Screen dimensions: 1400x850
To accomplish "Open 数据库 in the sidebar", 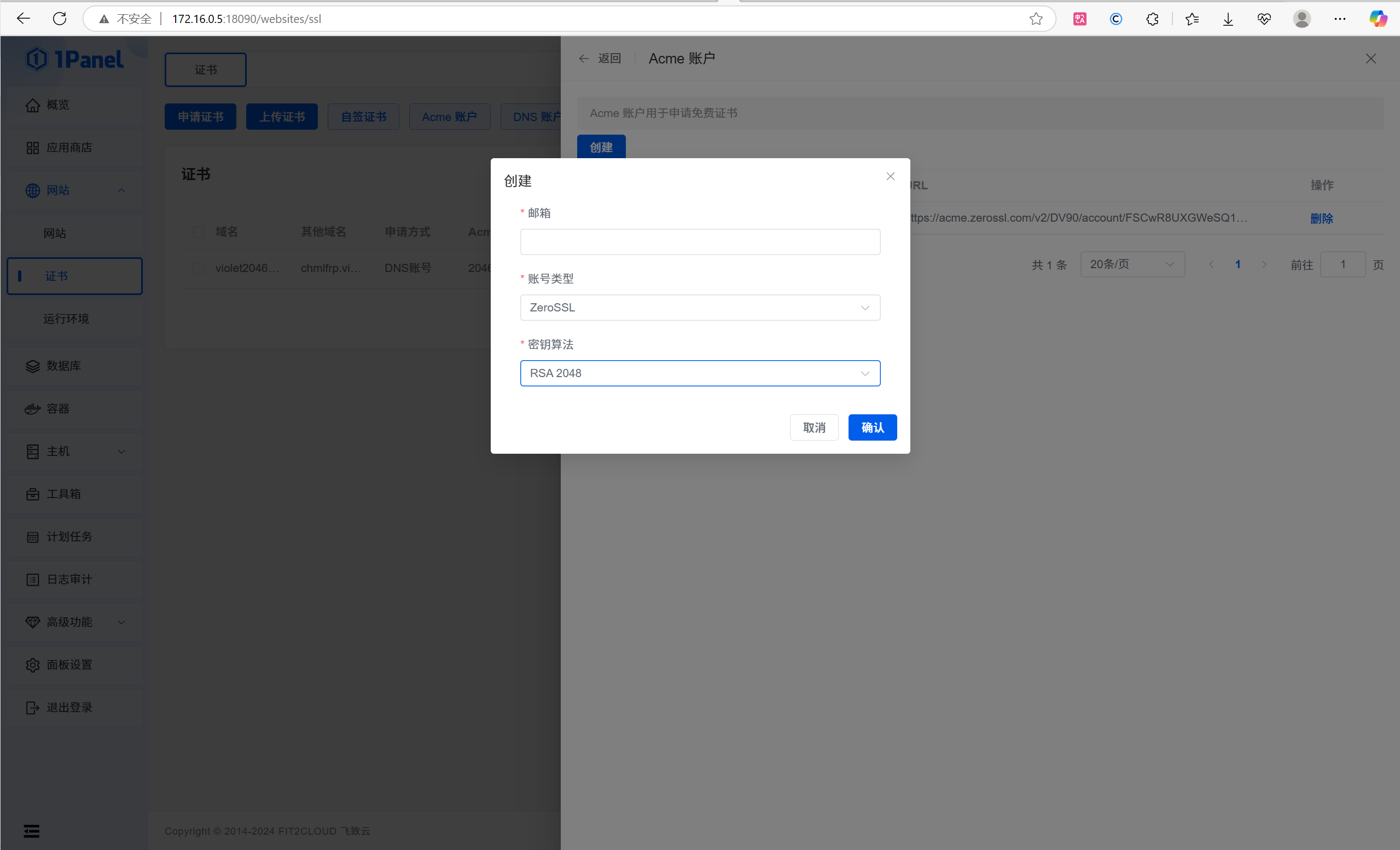I will pos(63,366).
